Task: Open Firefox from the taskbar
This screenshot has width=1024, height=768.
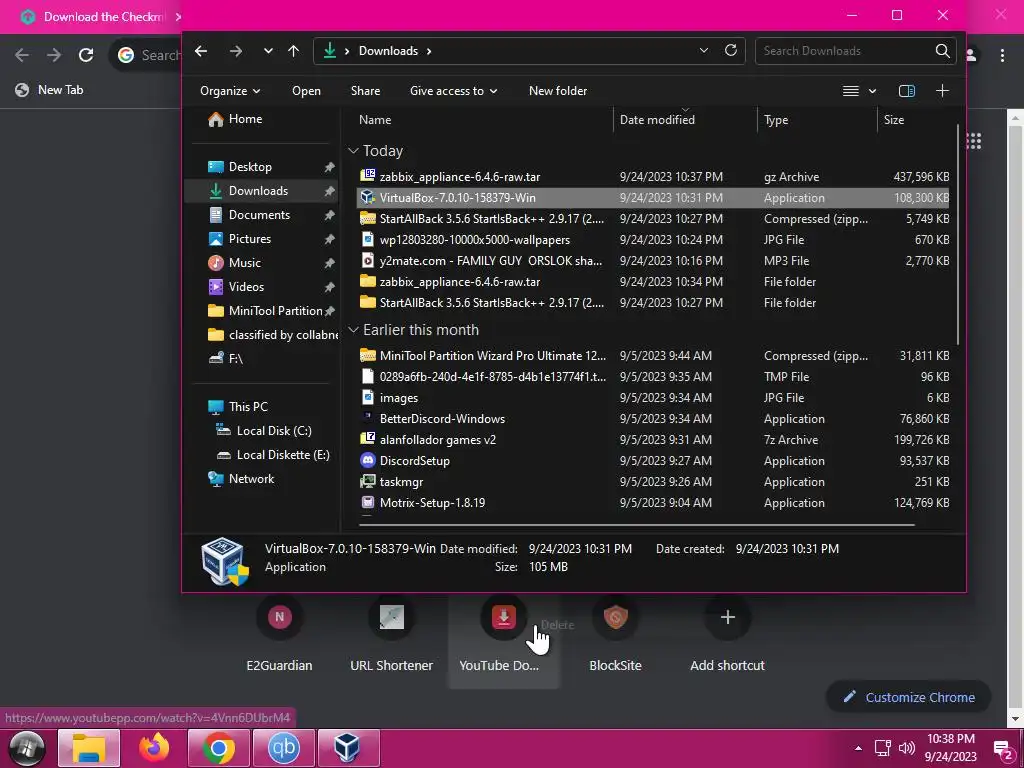Action: tap(154, 748)
